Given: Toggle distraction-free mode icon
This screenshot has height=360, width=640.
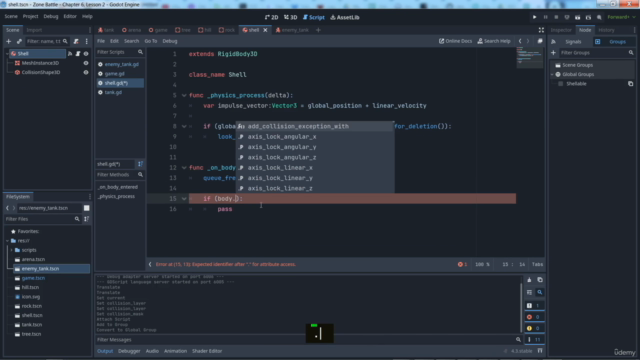Looking at the screenshot, I should [541, 30].
